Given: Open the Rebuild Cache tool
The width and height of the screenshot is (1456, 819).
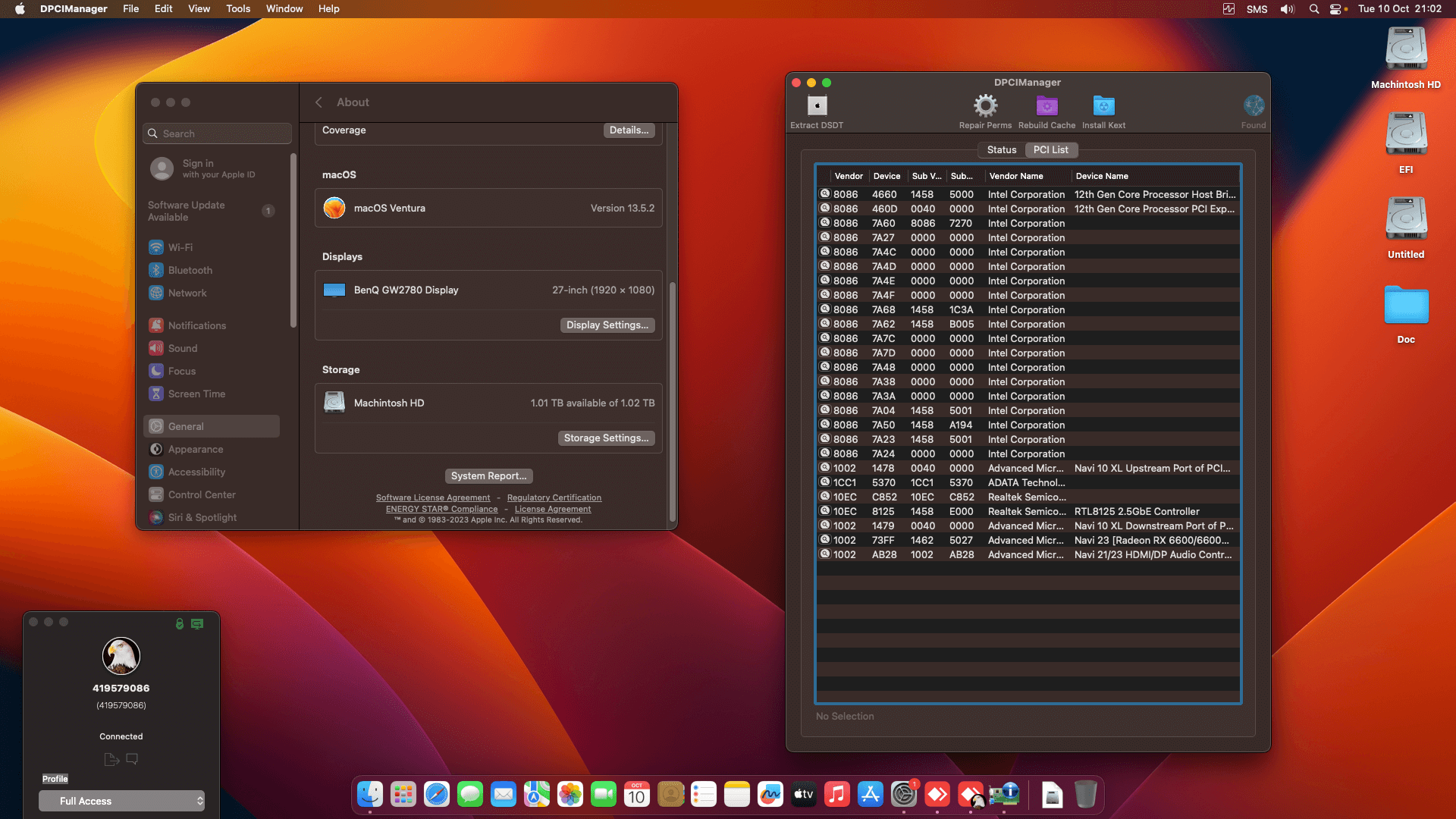Looking at the screenshot, I should point(1047,106).
